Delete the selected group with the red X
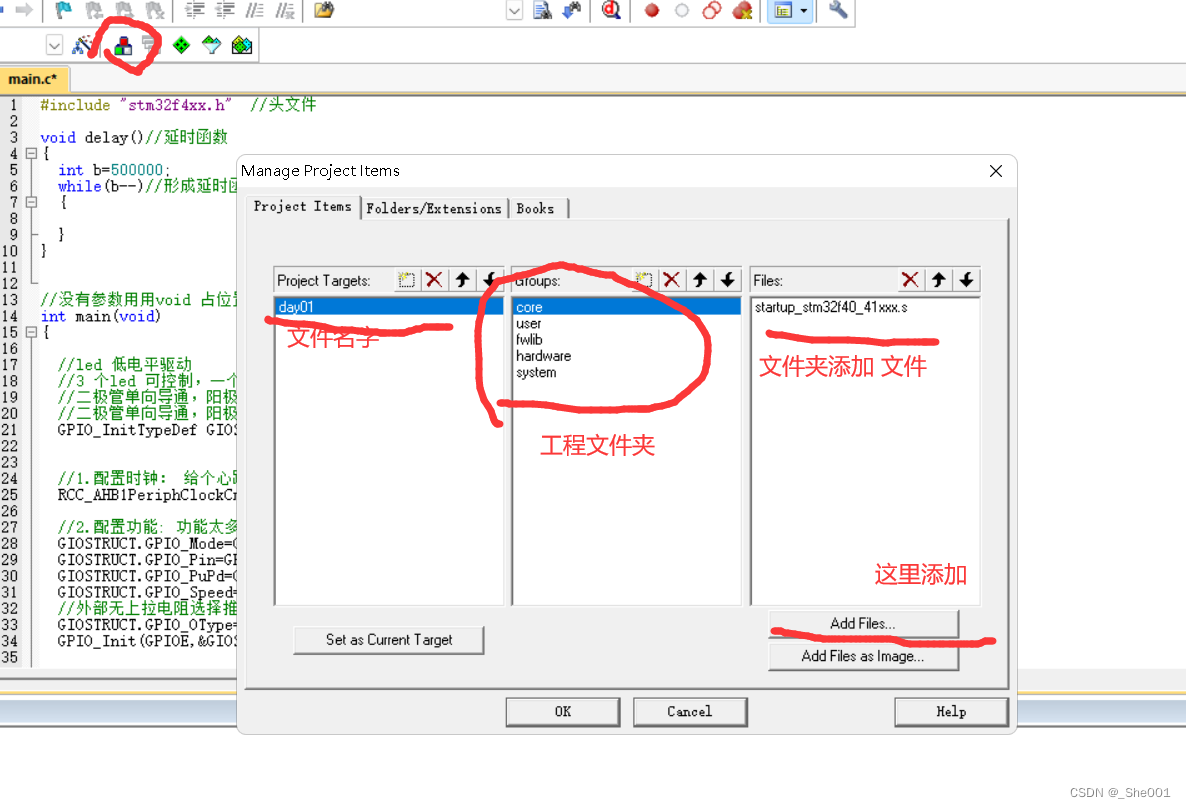This screenshot has height=808, width=1186. point(671,280)
